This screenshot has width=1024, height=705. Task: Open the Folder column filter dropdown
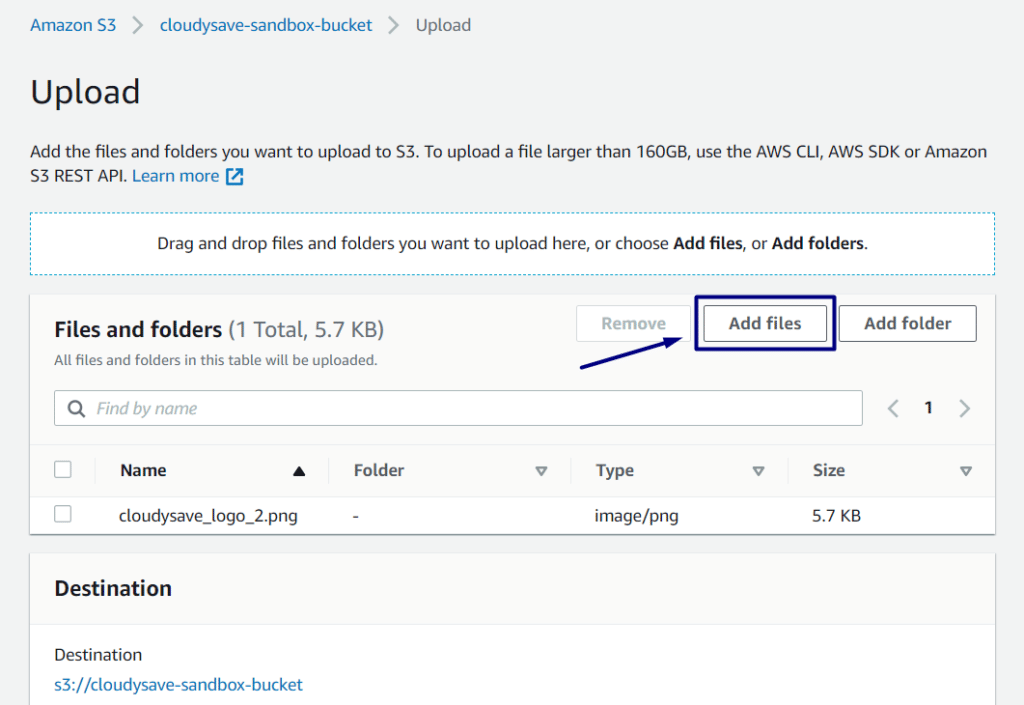[x=541, y=470]
